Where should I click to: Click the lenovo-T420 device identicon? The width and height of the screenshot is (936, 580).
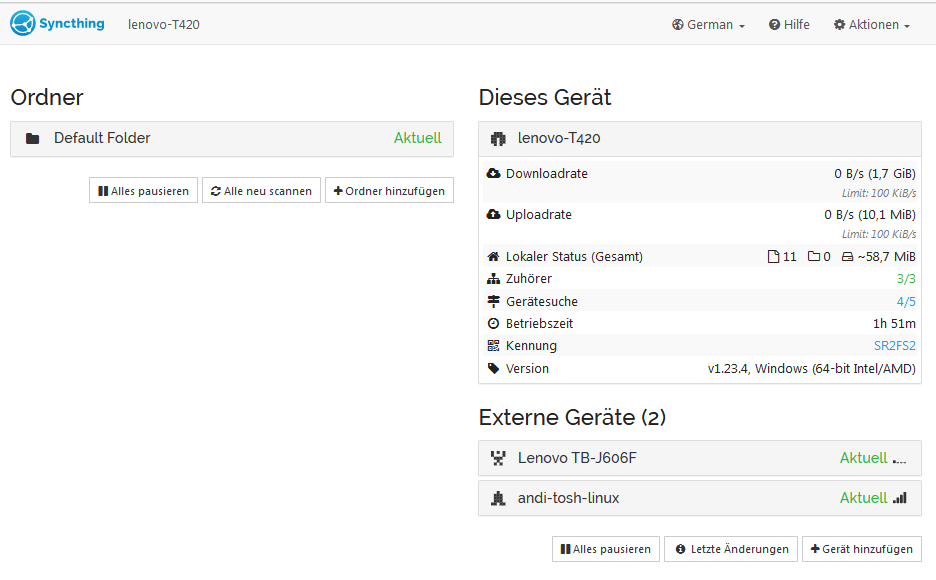coord(498,139)
